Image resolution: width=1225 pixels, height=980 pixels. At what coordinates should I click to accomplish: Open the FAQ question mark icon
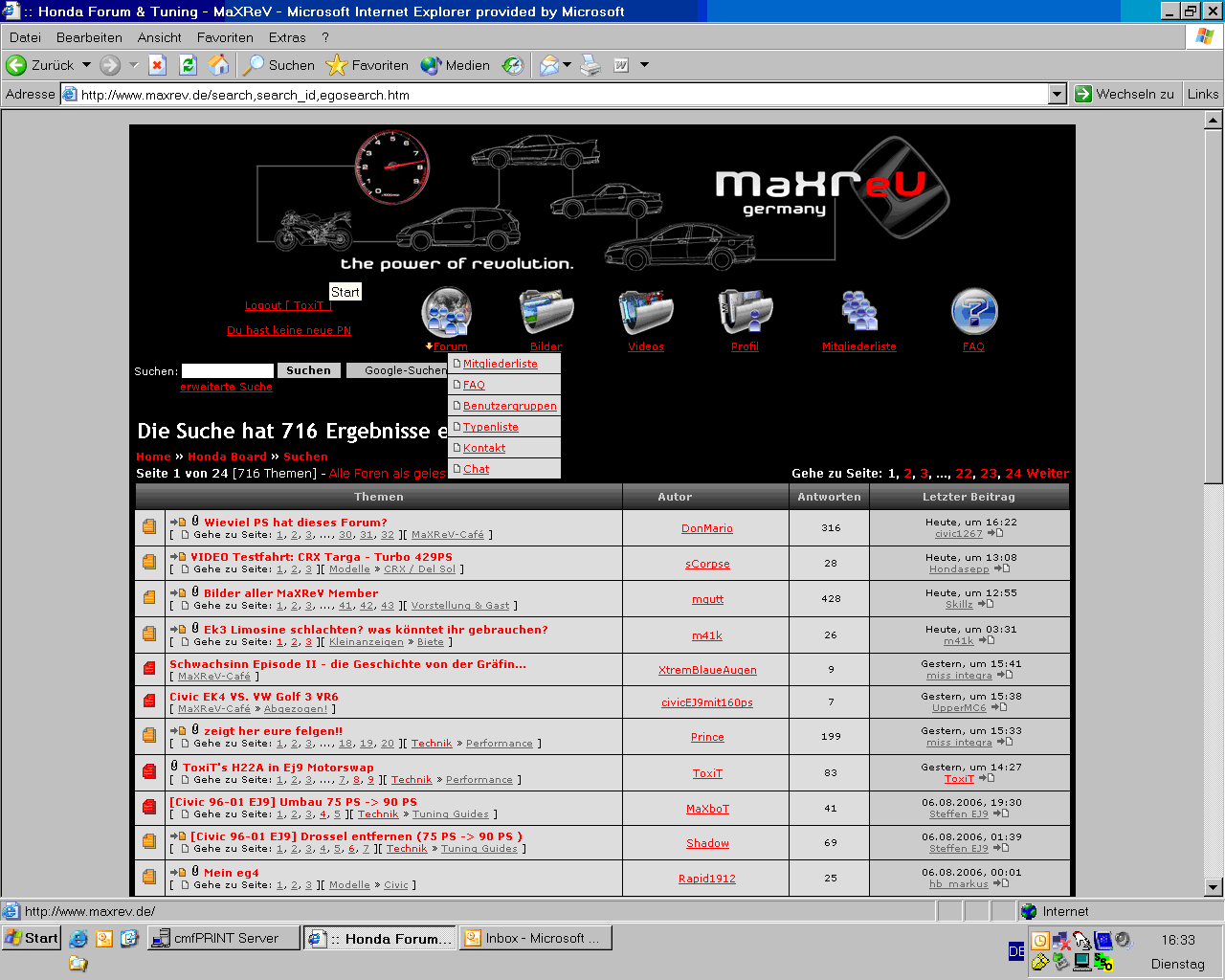pos(974,312)
